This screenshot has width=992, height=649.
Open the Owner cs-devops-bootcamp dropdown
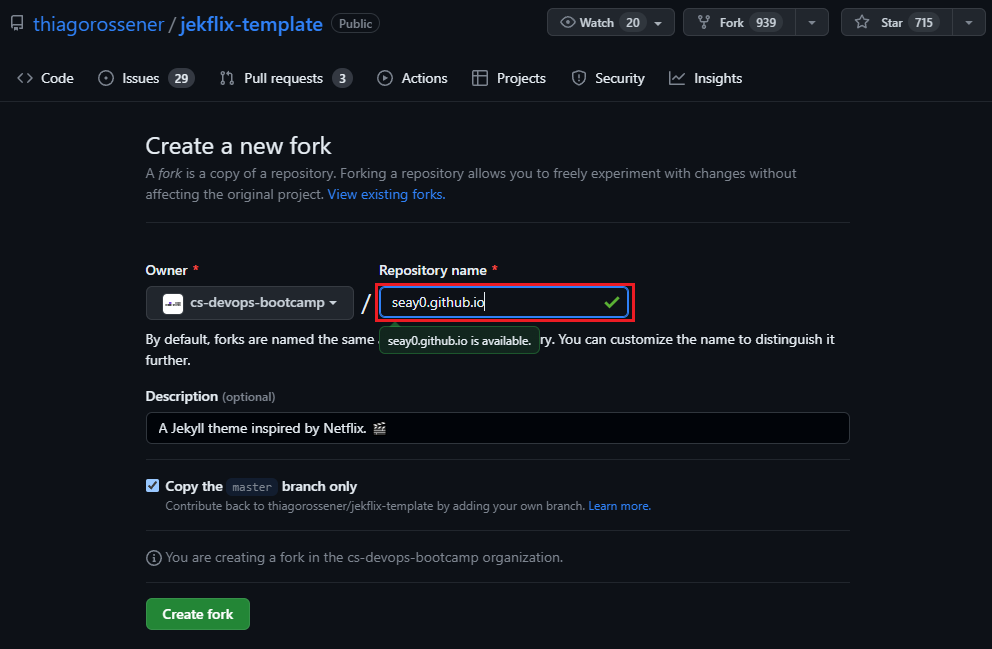pyautogui.click(x=250, y=303)
